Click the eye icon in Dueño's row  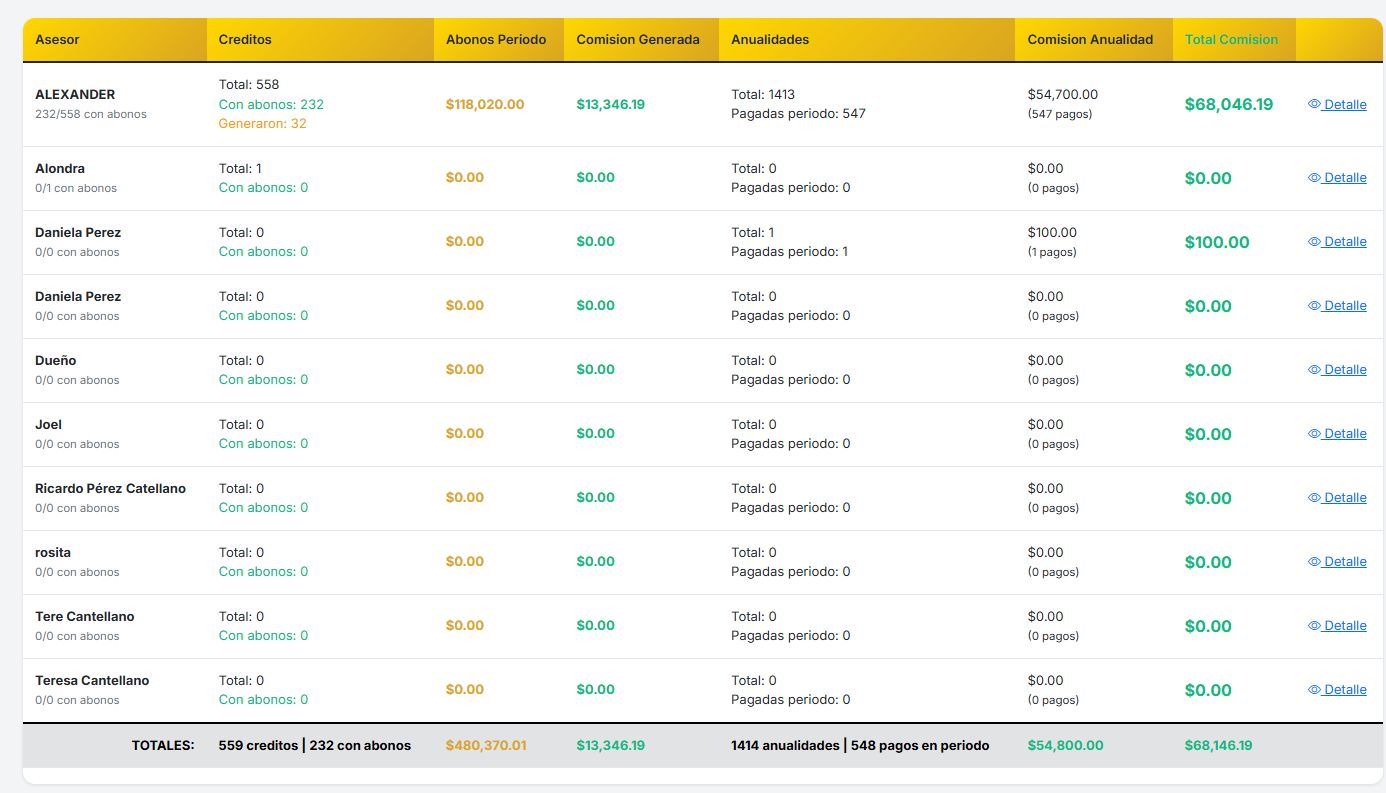(x=1314, y=369)
